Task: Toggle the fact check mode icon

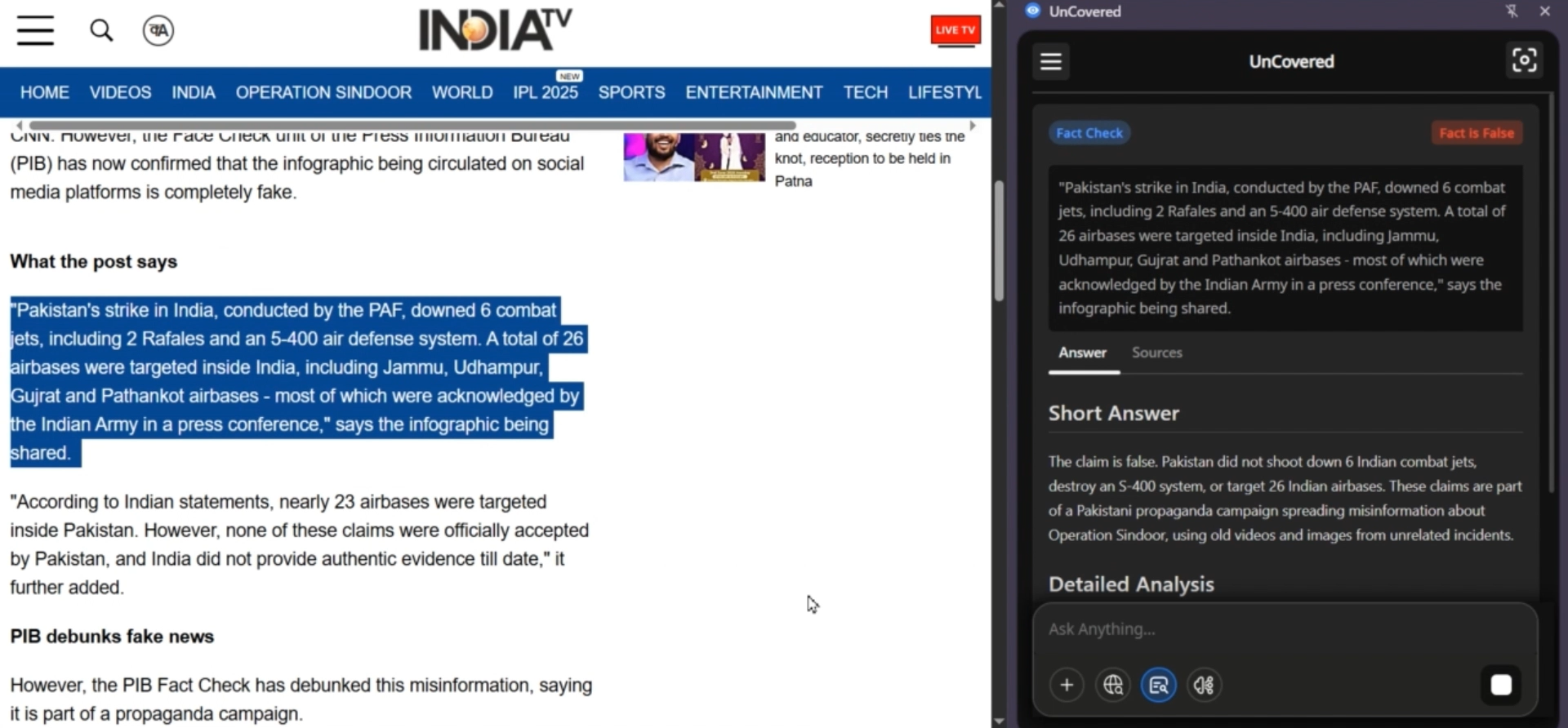Action: point(1159,685)
